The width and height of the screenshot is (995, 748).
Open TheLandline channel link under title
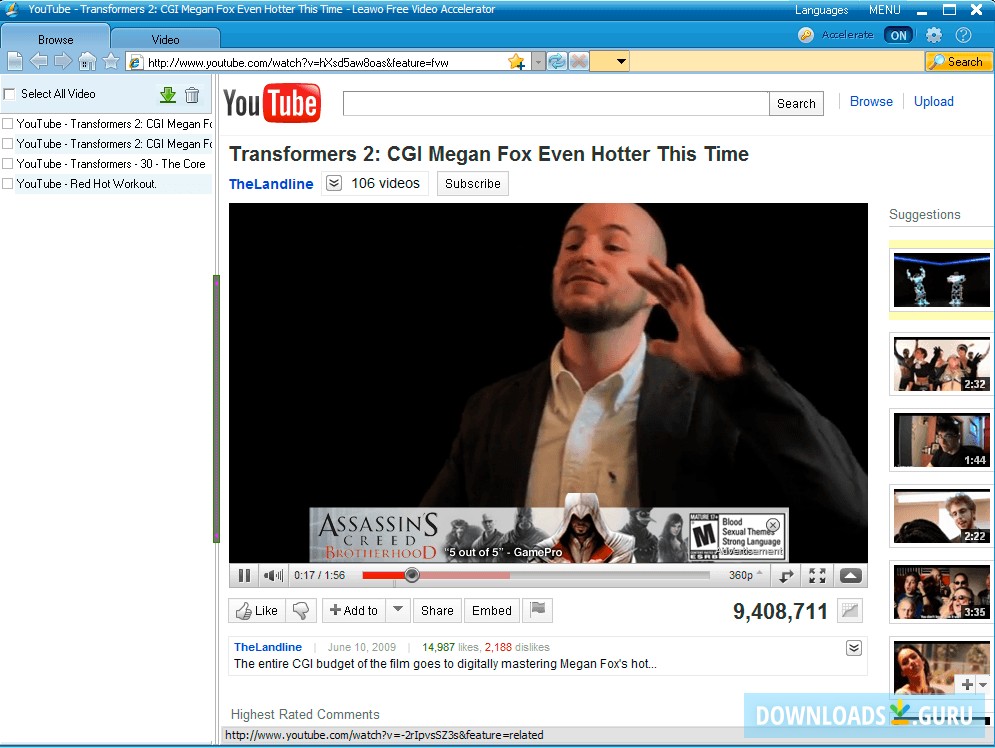click(x=271, y=184)
